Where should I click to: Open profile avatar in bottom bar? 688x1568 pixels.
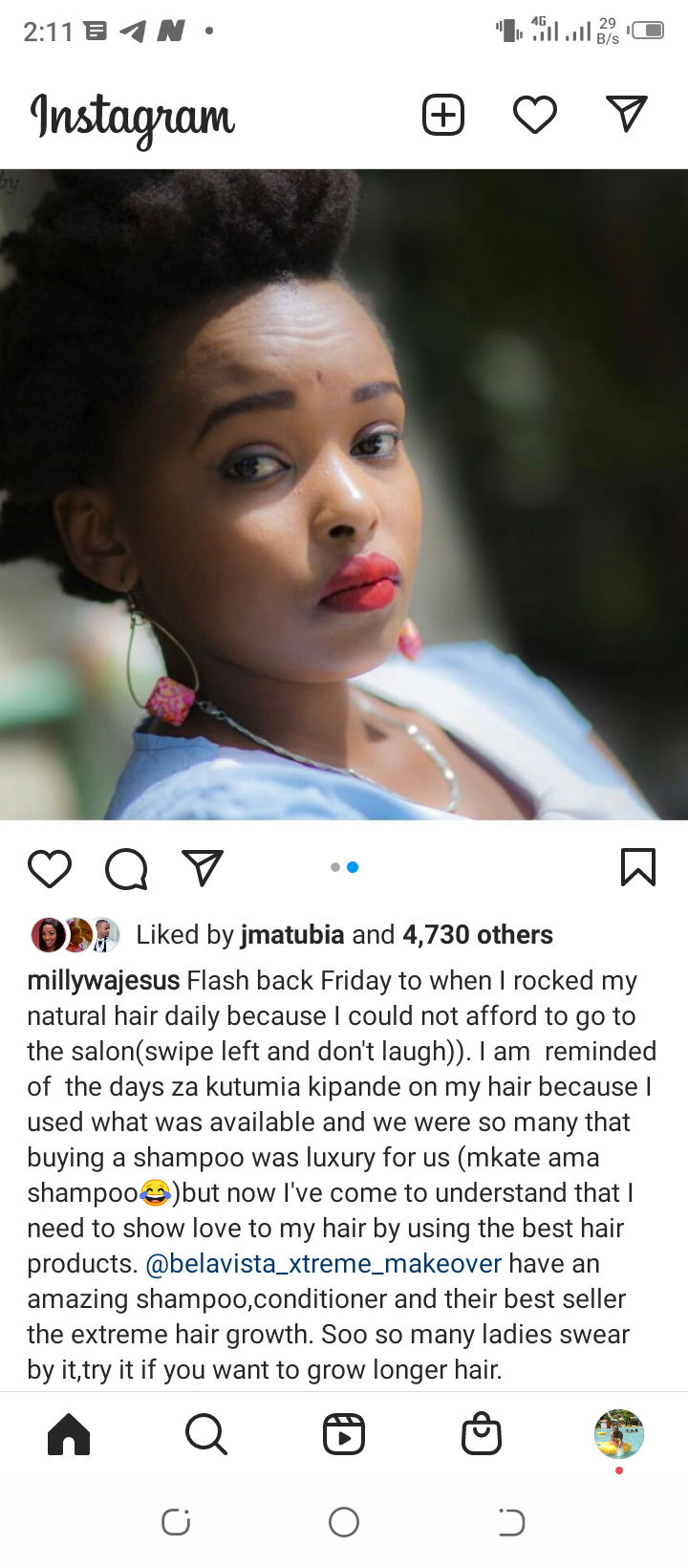[619, 1434]
